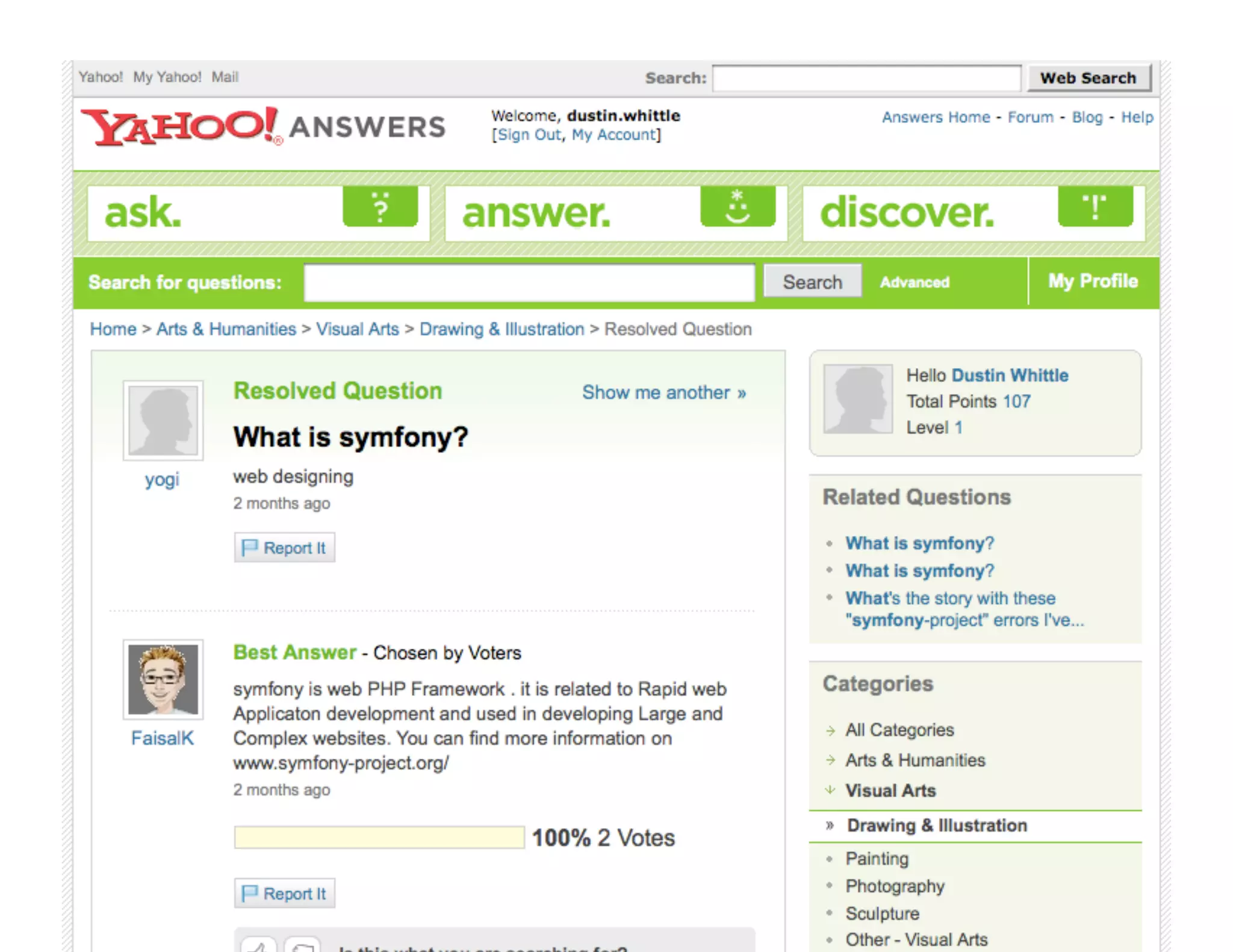Click Arts & Humanities breadcrumb link
The width and height of the screenshot is (1233, 952).
pos(226,329)
